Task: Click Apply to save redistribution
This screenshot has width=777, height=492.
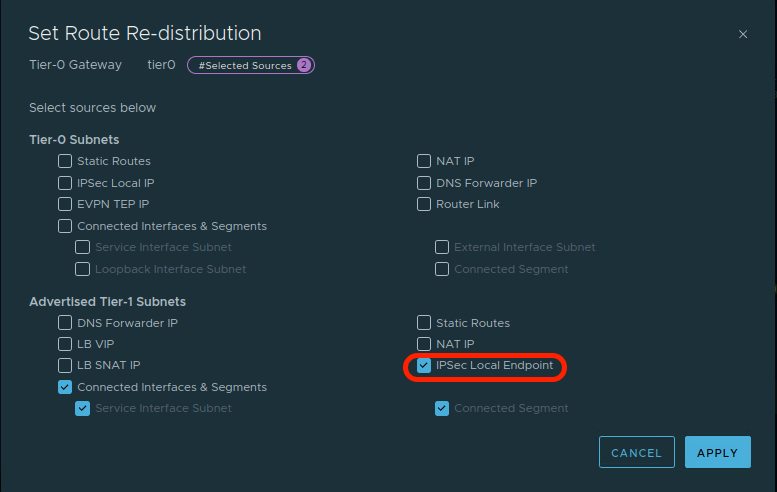Action: point(717,453)
